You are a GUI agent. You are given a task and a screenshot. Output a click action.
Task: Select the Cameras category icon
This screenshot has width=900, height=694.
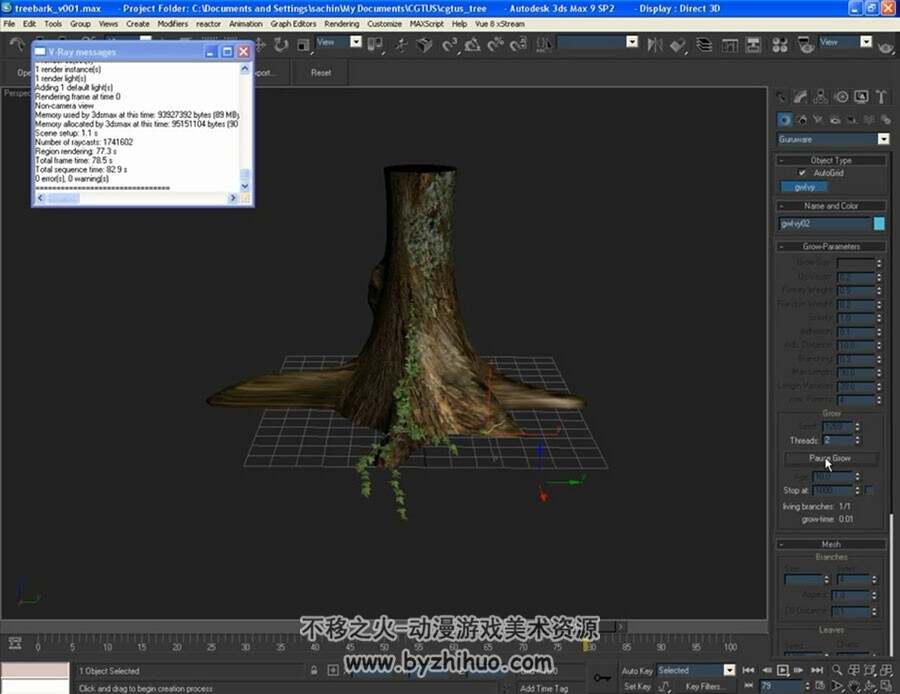[x=835, y=119]
